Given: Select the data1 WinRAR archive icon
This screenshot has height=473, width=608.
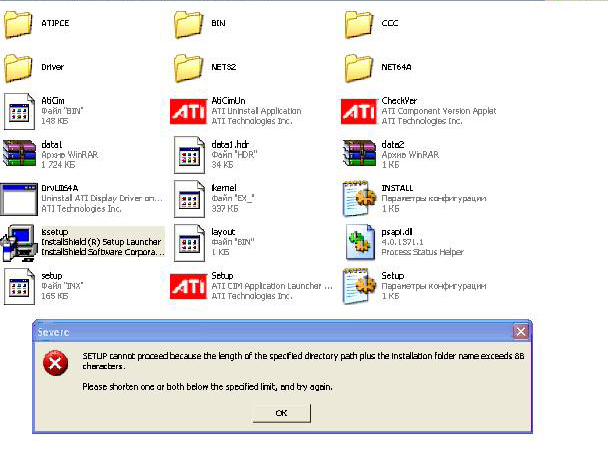Looking at the screenshot, I should [x=19, y=154].
